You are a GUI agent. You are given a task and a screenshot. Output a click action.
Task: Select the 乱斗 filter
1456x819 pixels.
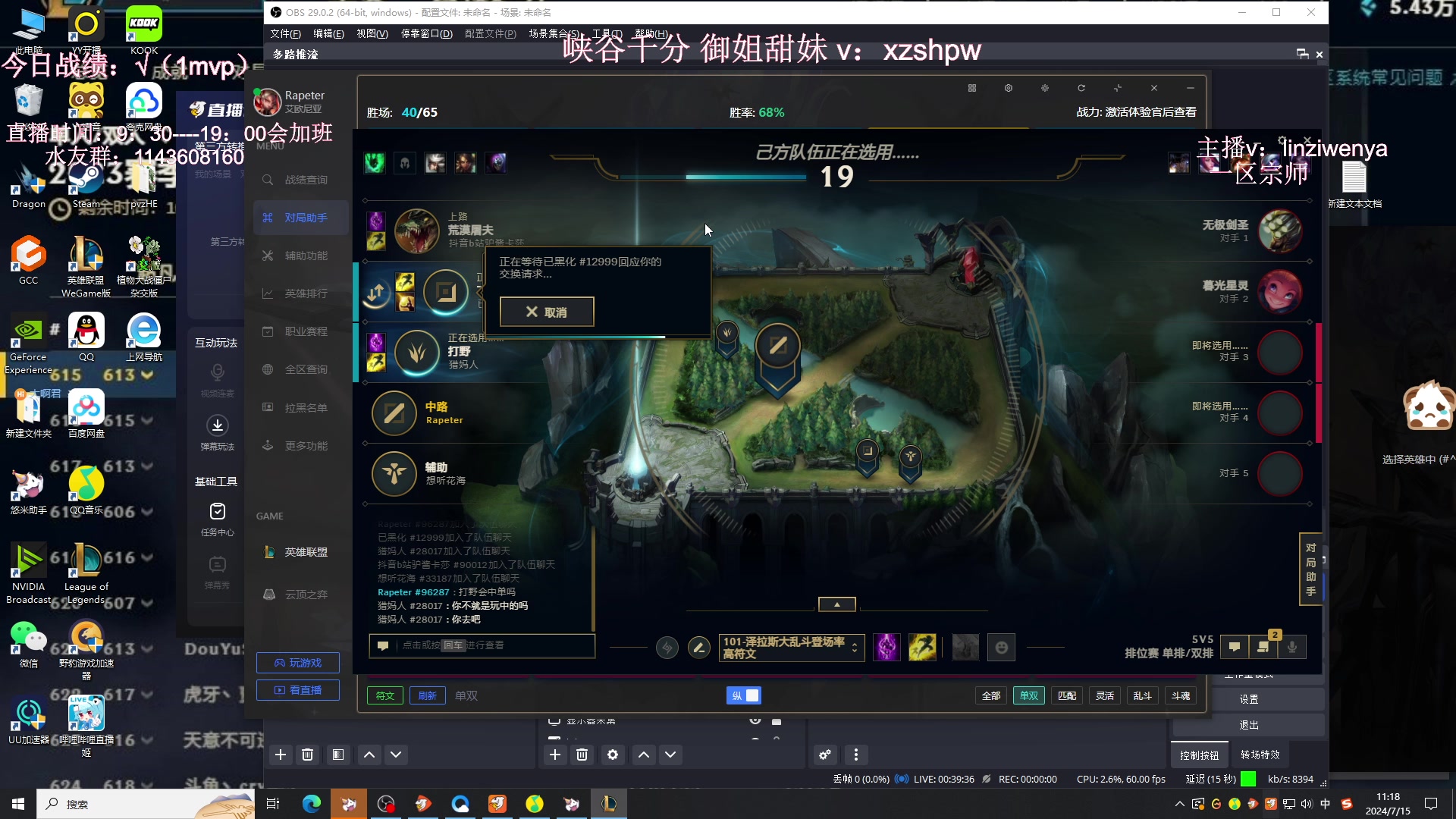coord(1143,695)
